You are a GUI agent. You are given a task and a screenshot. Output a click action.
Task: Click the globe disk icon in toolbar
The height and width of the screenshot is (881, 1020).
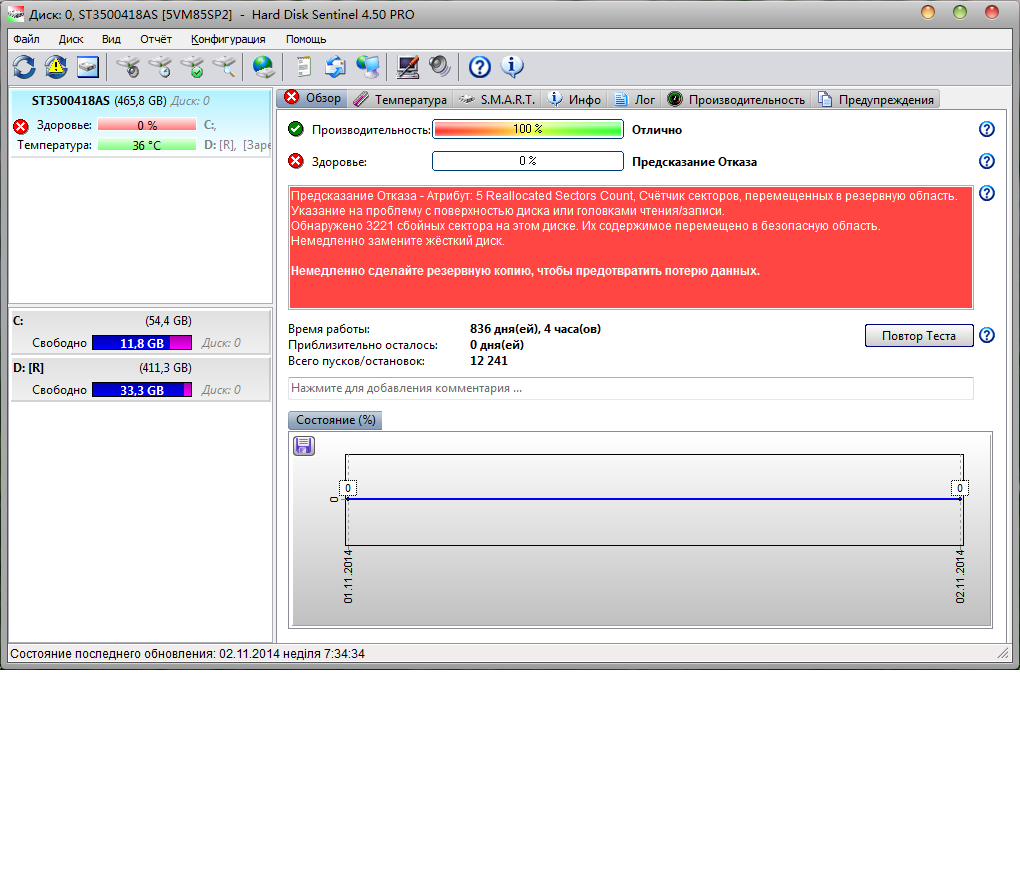click(263, 67)
